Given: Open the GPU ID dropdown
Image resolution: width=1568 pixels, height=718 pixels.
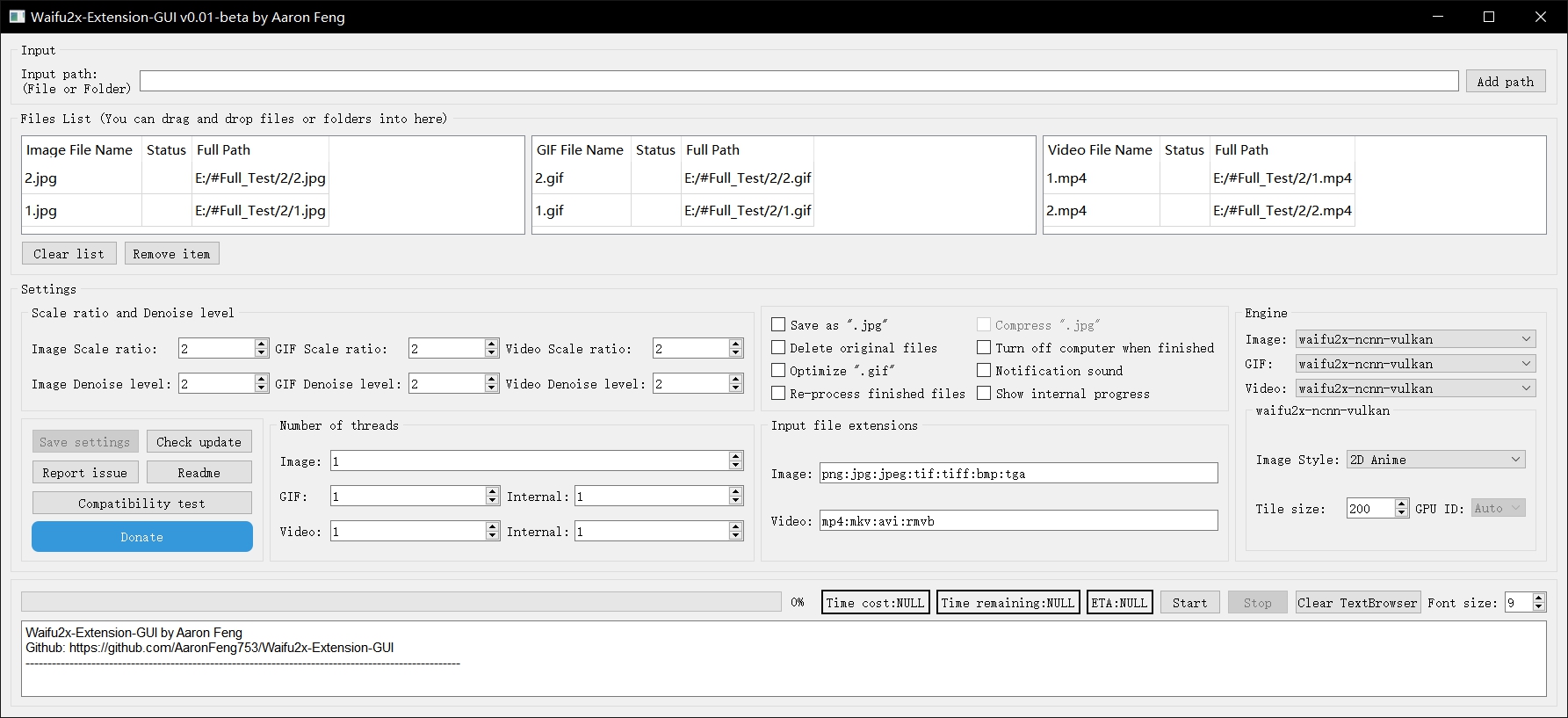Looking at the screenshot, I should pyautogui.click(x=1499, y=508).
